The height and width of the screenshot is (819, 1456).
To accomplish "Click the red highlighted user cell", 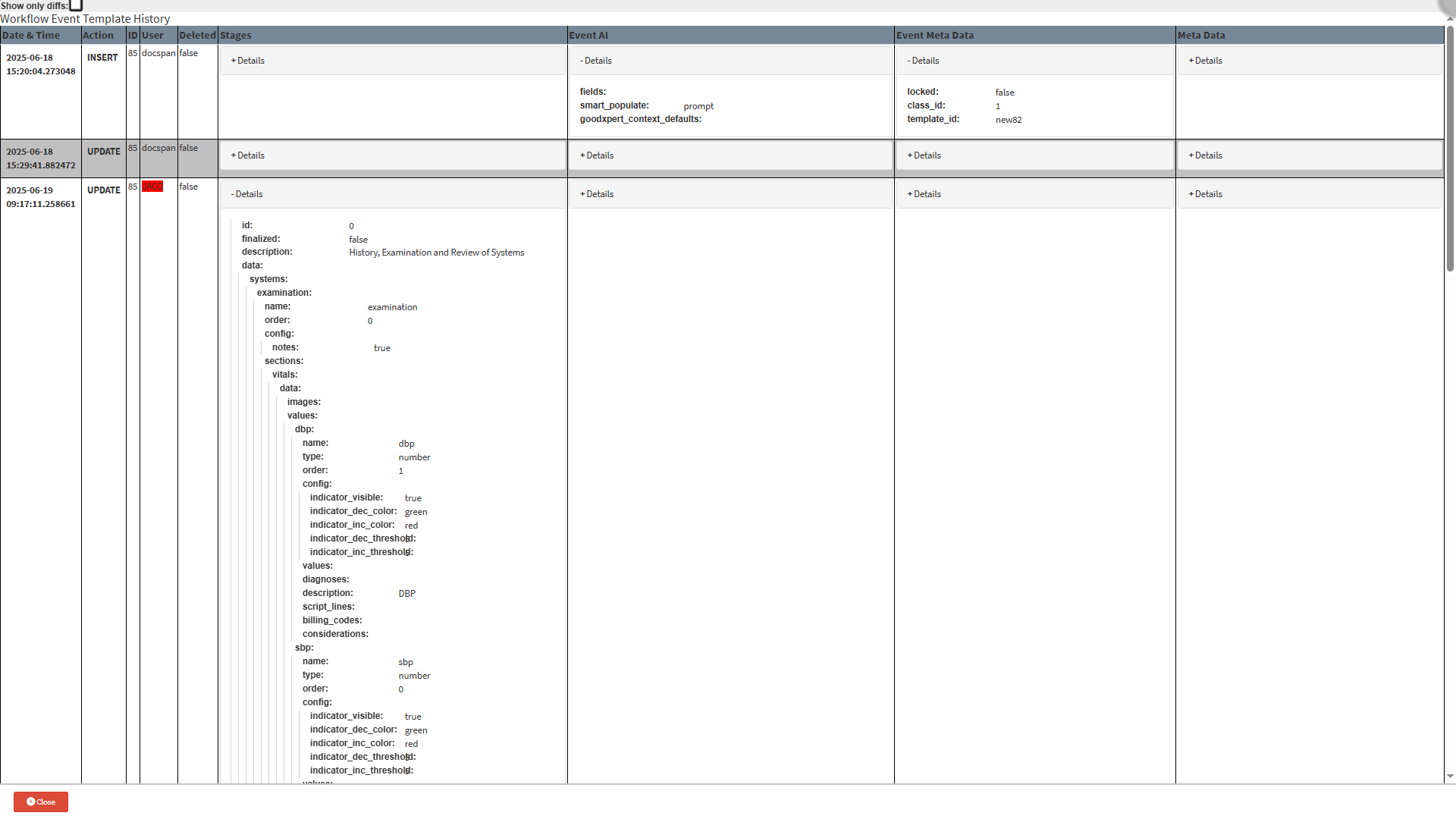I will point(152,187).
